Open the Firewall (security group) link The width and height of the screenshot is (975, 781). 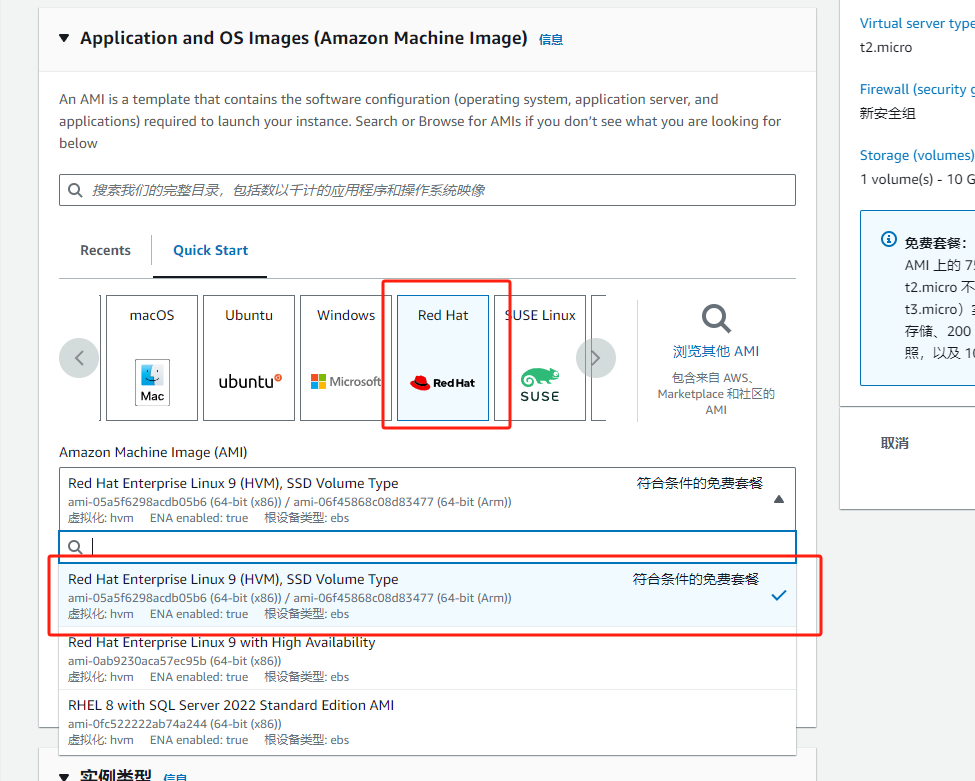917,90
